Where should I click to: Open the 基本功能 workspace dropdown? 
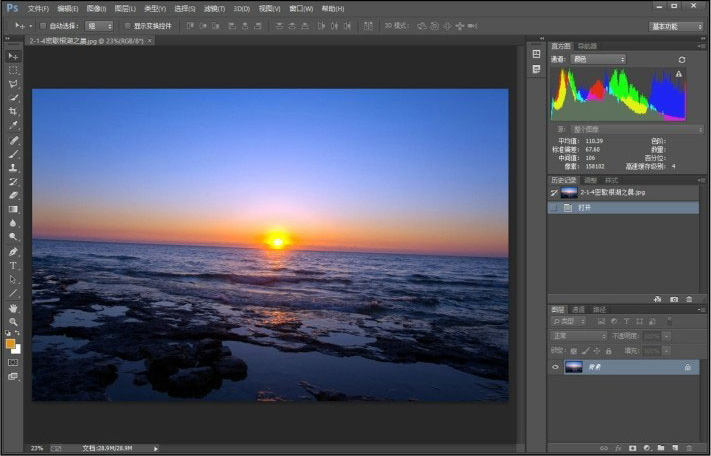tap(676, 25)
